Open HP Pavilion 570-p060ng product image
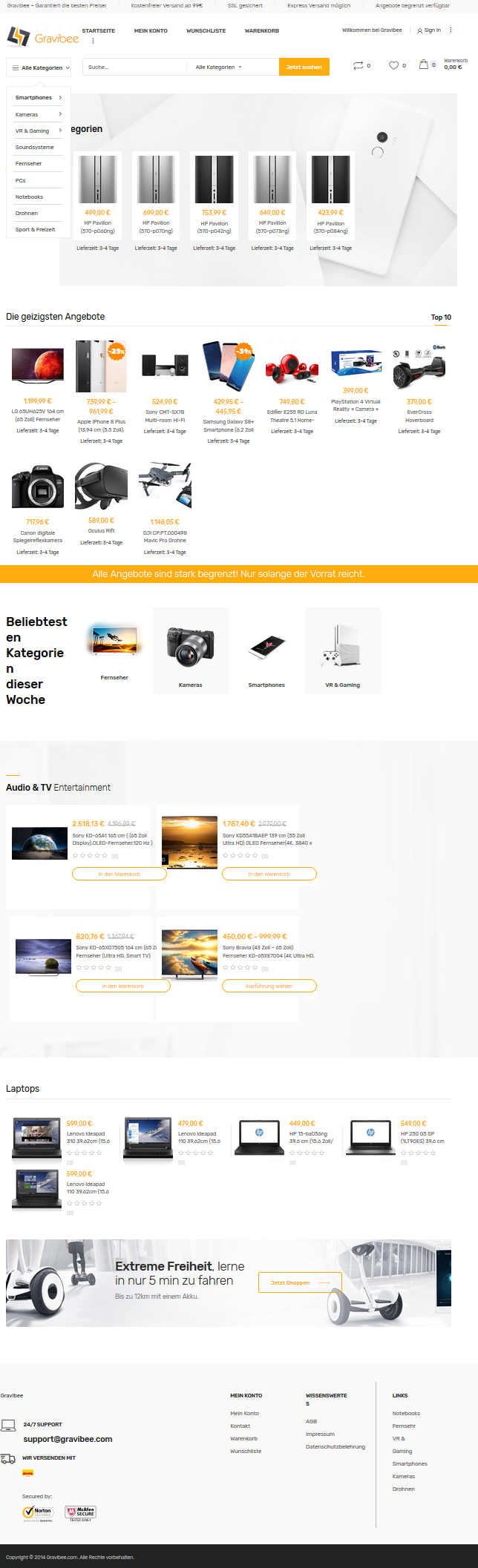Screen dimensions: 478x1568 coord(98,179)
